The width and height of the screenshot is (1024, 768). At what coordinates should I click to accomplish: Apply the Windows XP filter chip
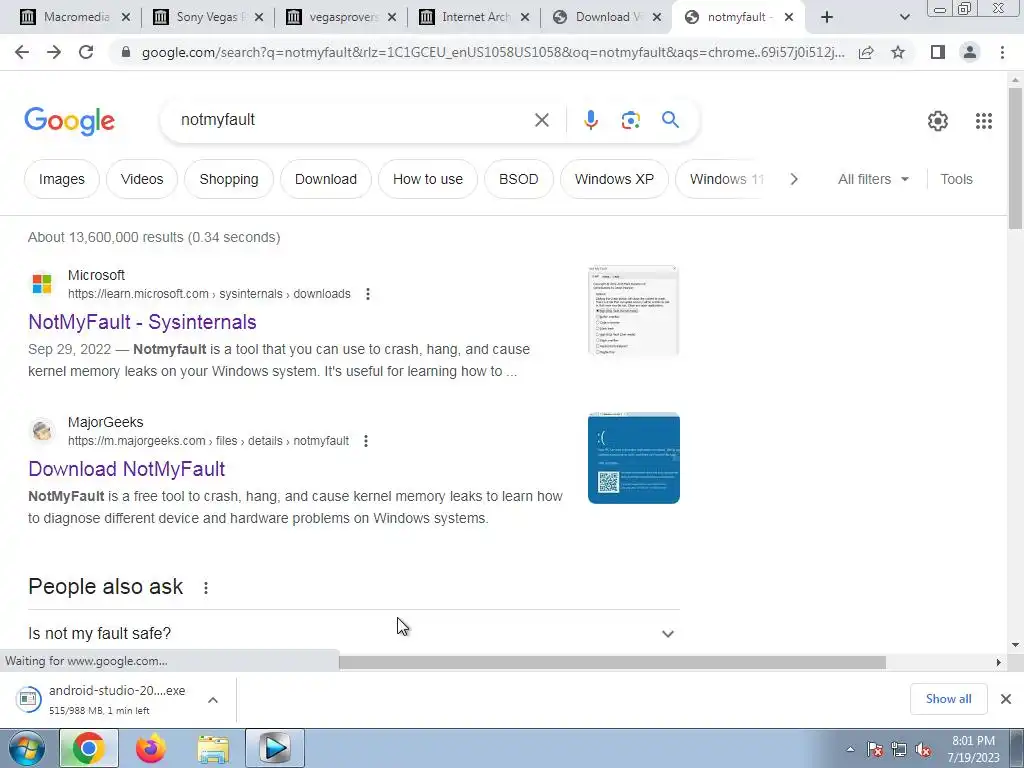(614, 179)
